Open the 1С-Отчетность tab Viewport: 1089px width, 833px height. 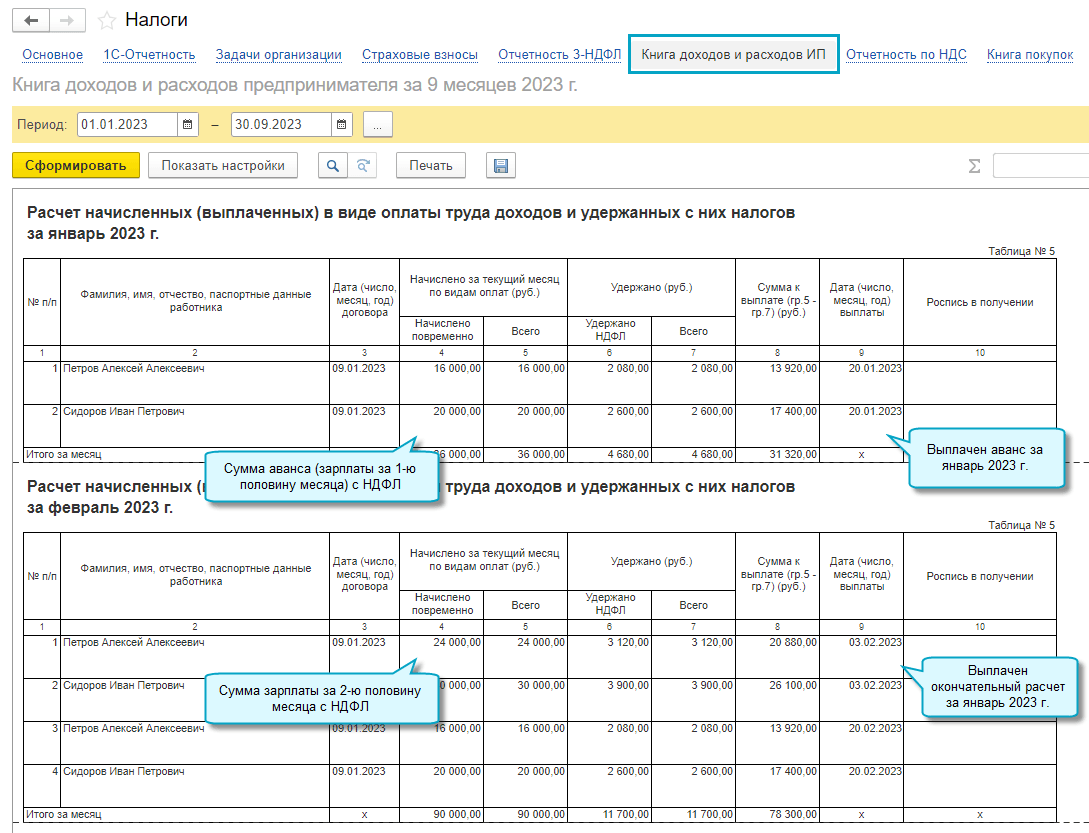point(149,55)
